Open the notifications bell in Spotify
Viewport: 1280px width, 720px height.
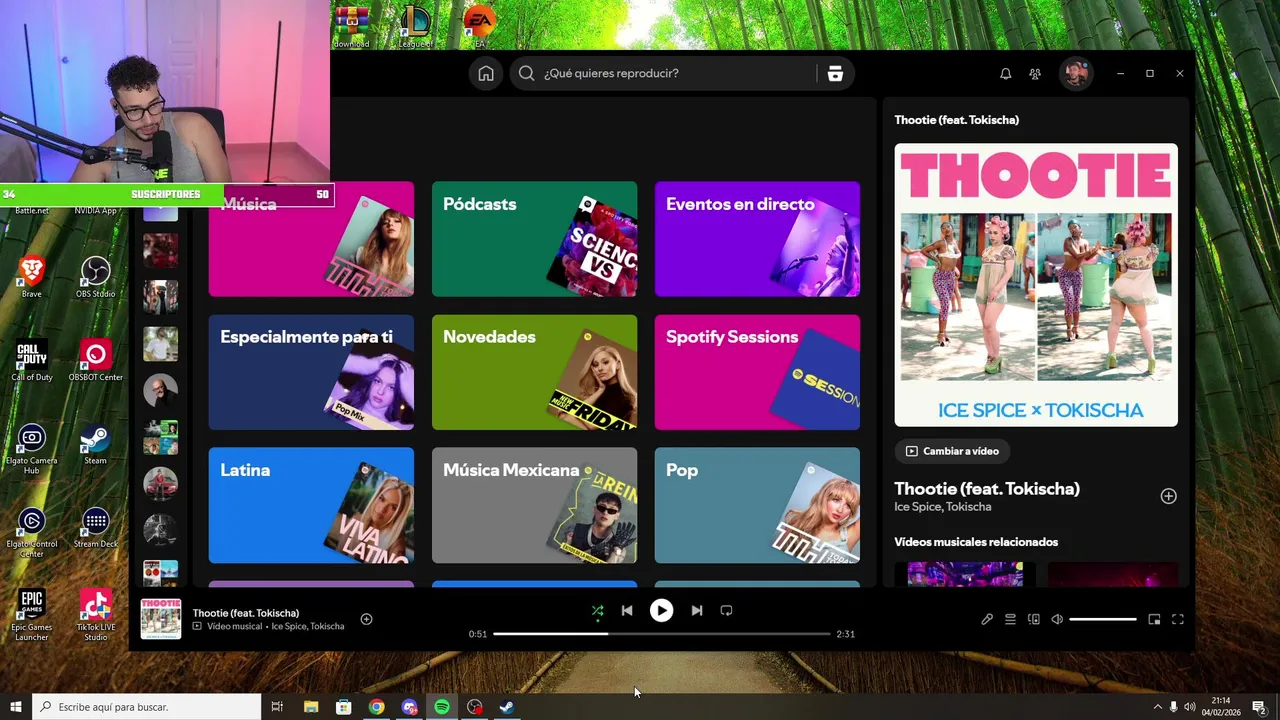1006,73
